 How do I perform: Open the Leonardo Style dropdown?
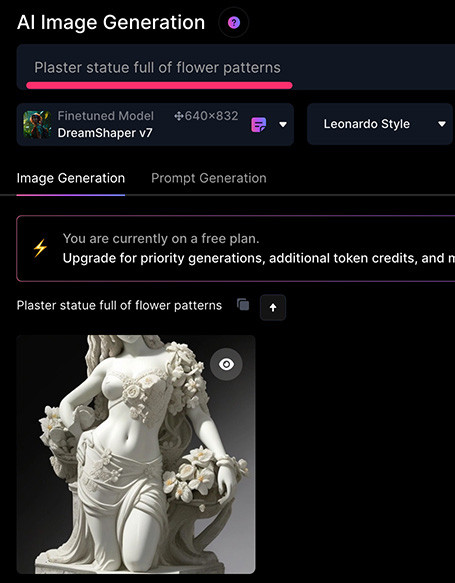point(380,124)
